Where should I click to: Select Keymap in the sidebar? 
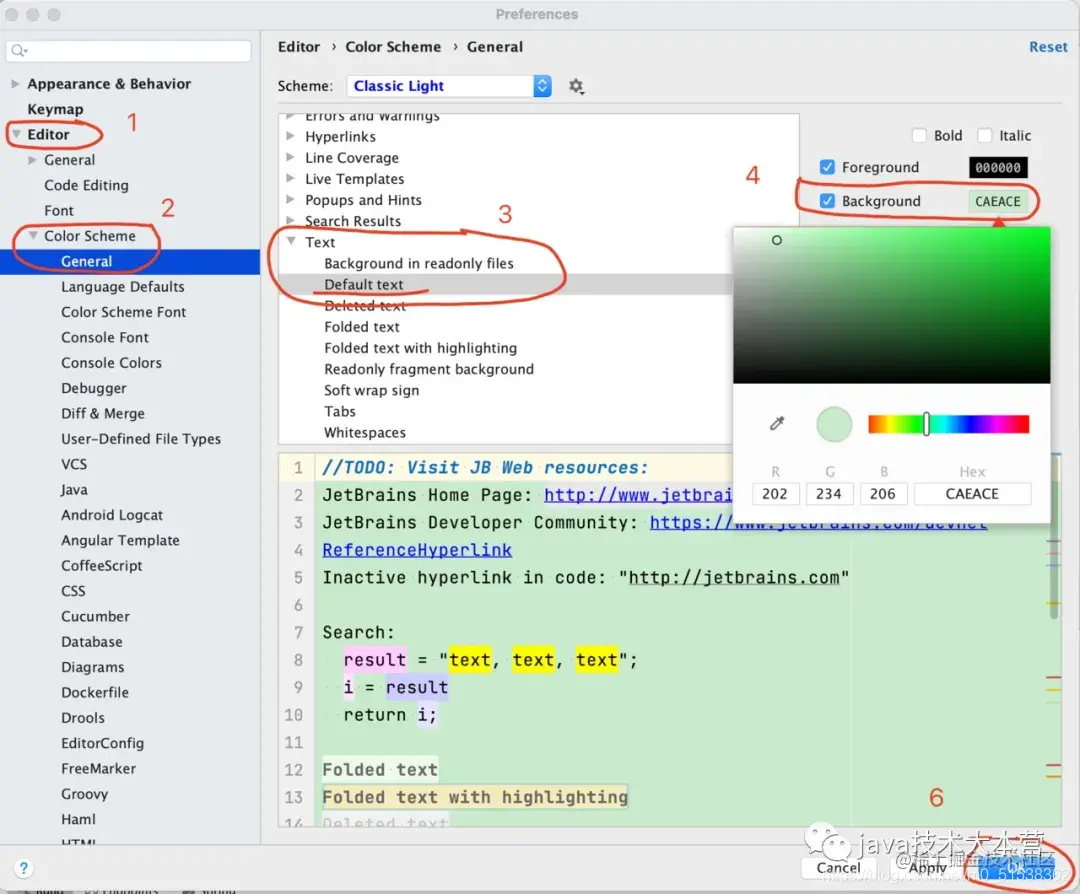(x=55, y=110)
